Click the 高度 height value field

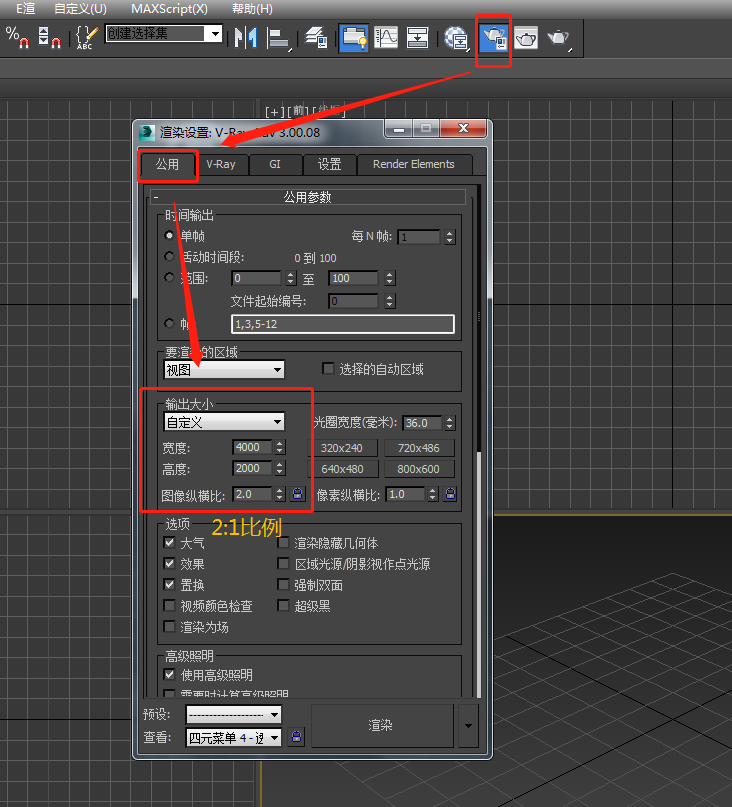252,468
